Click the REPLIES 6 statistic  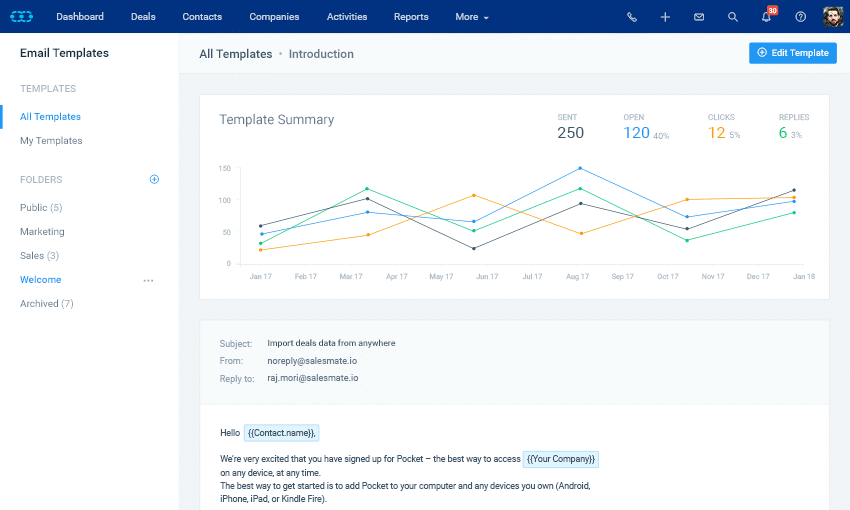coord(793,127)
